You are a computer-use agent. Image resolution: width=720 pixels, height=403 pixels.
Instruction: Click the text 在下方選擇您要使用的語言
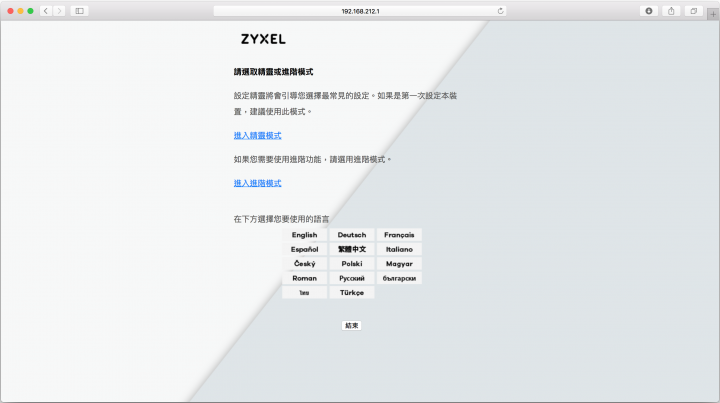281,219
